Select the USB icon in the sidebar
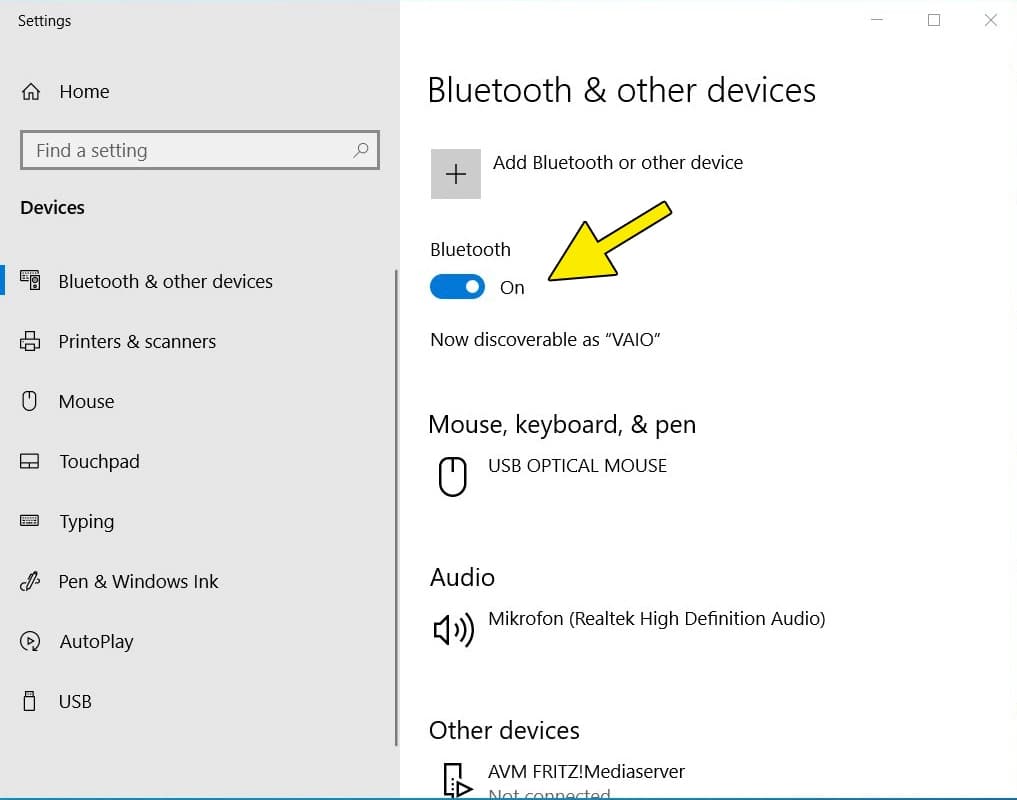Viewport: 1017px width, 800px height. (31, 701)
